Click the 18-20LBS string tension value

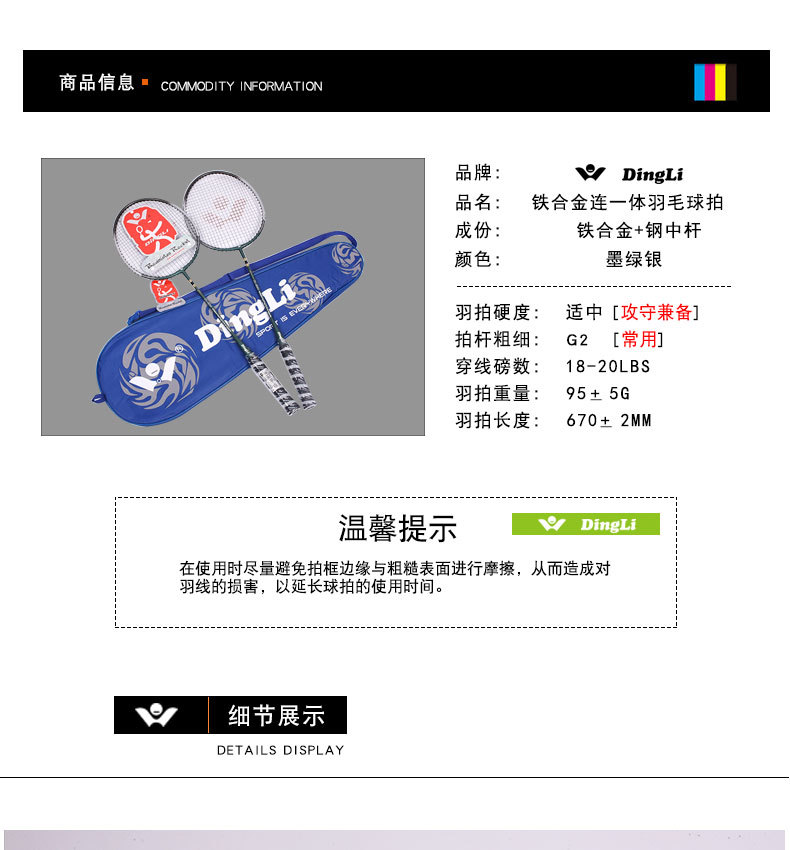608,366
